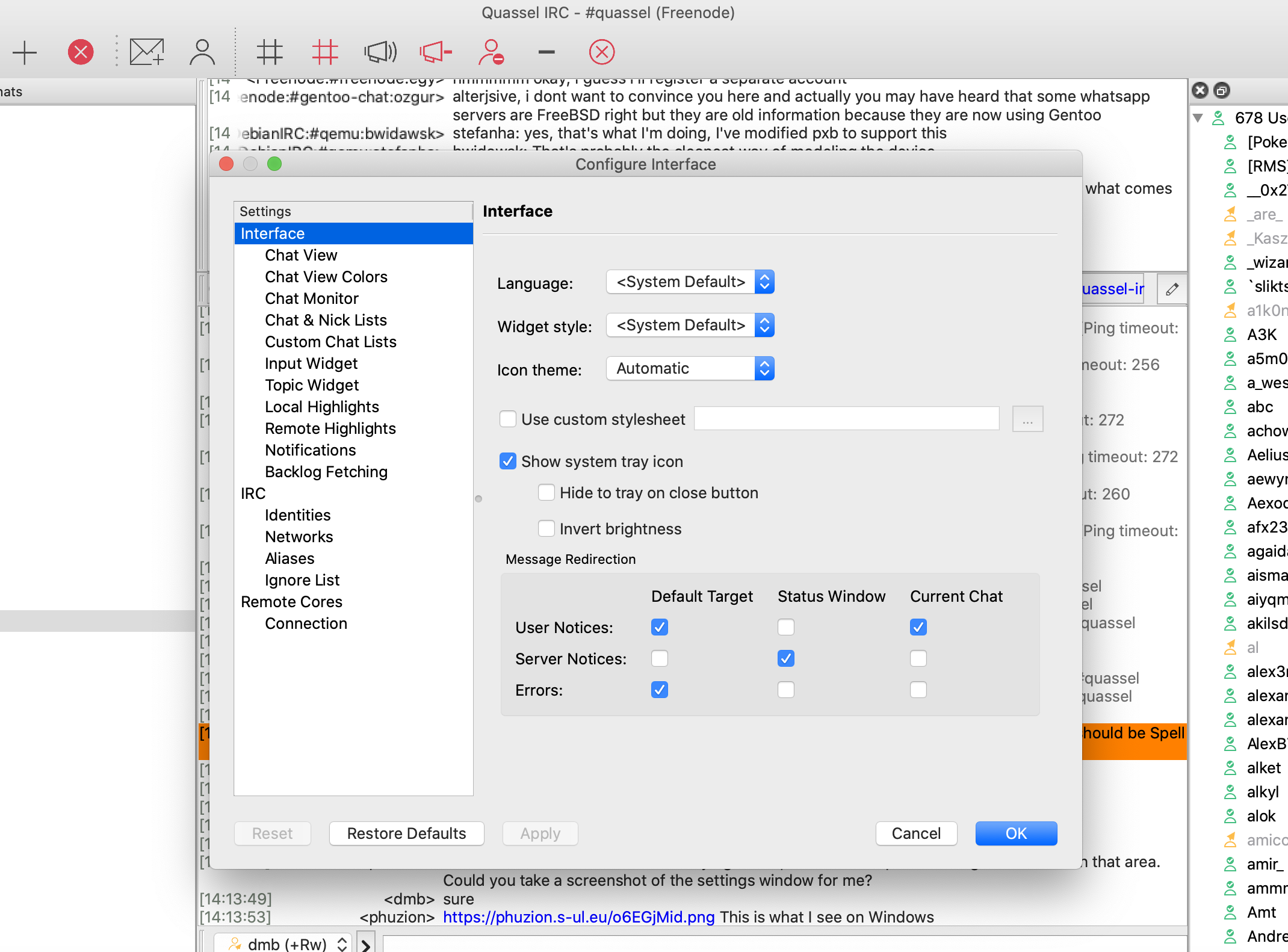Click the user icon beside alkyl

[x=1230, y=792]
